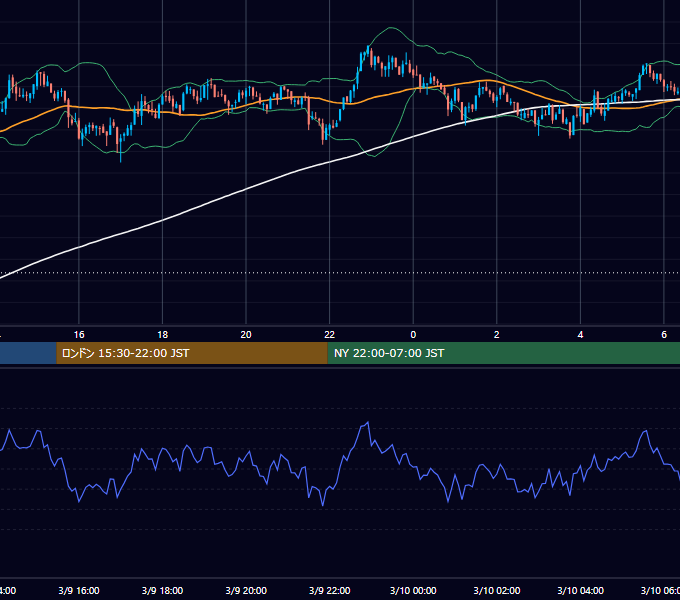The height and width of the screenshot is (600, 680).
Task: Click the 18 hour label on price chart axis
Action: tap(163, 335)
